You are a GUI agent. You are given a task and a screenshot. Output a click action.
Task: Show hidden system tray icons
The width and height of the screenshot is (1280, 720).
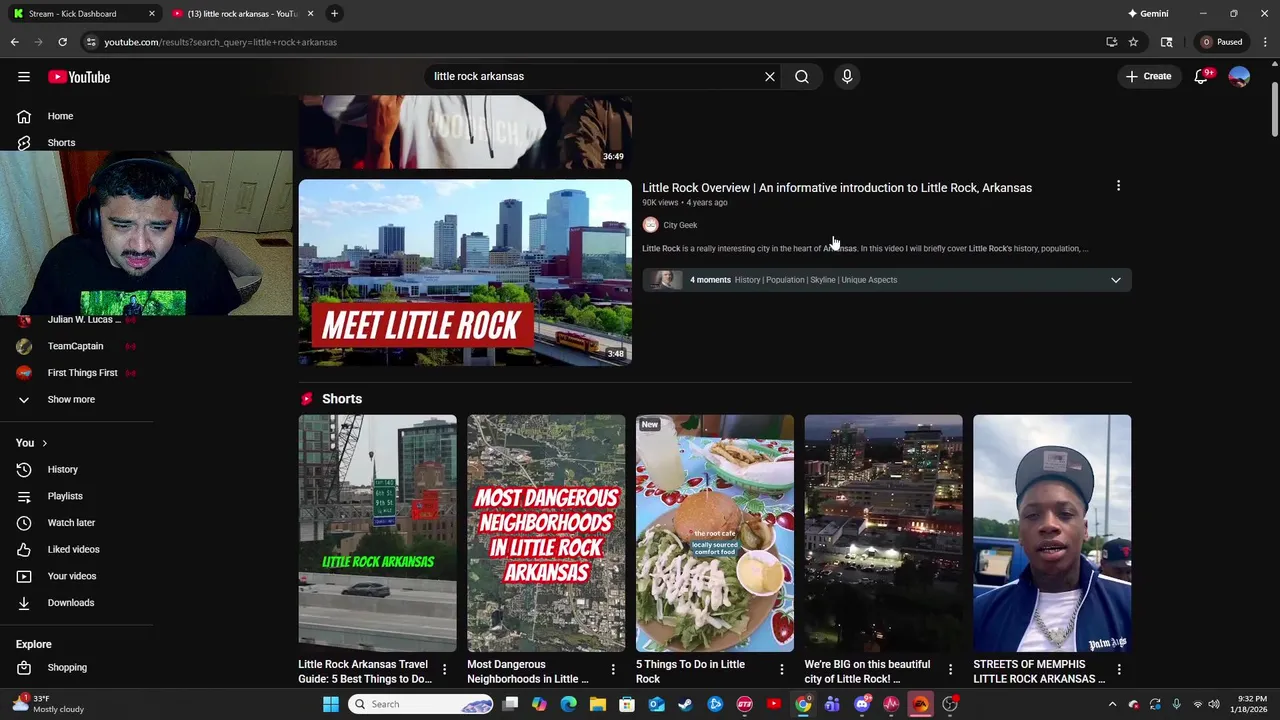point(1112,704)
